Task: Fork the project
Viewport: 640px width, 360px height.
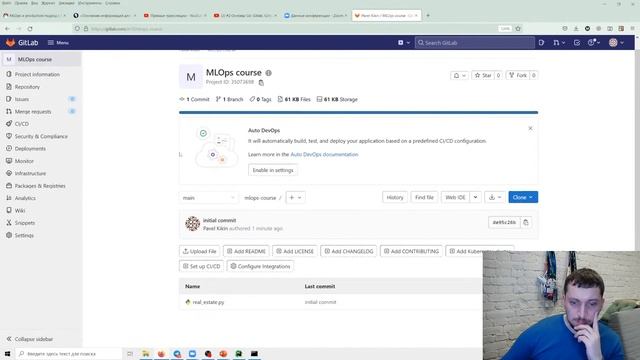Action: point(518,75)
